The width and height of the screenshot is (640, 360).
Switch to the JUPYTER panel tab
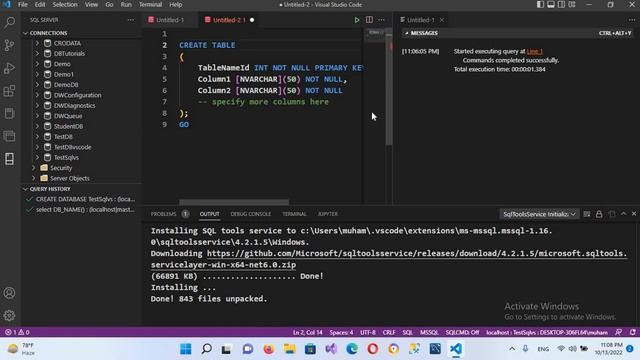[328, 214]
